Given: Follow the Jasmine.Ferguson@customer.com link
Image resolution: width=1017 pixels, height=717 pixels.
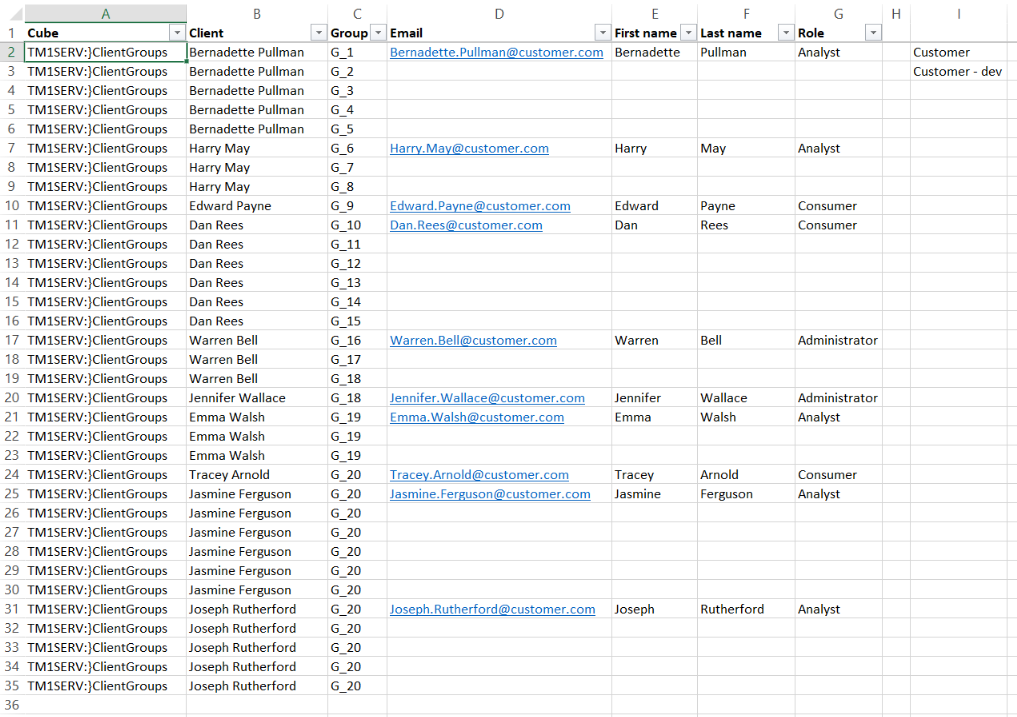Looking at the screenshot, I should coord(489,494).
